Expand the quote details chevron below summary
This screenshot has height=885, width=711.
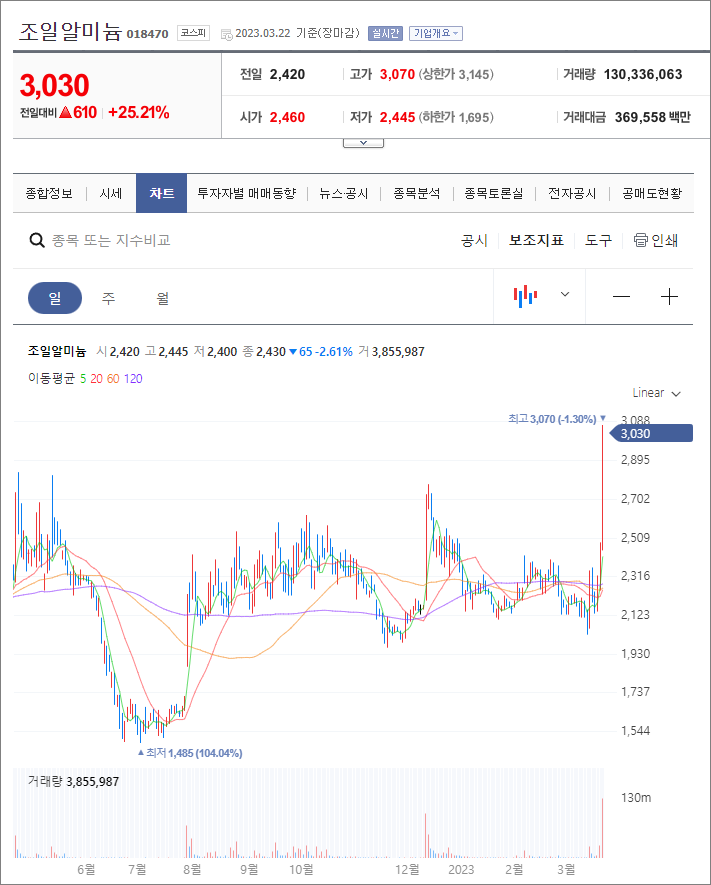(363, 143)
